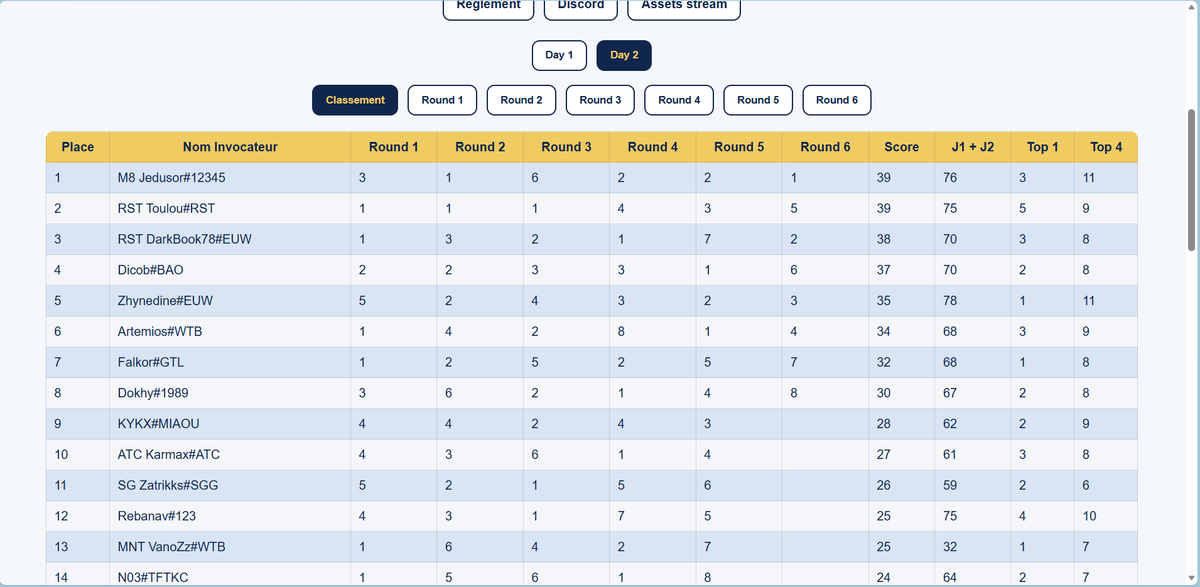Image resolution: width=1200 pixels, height=587 pixels.
Task: Click the Top 1 column header
Action: click(1042, 147)
